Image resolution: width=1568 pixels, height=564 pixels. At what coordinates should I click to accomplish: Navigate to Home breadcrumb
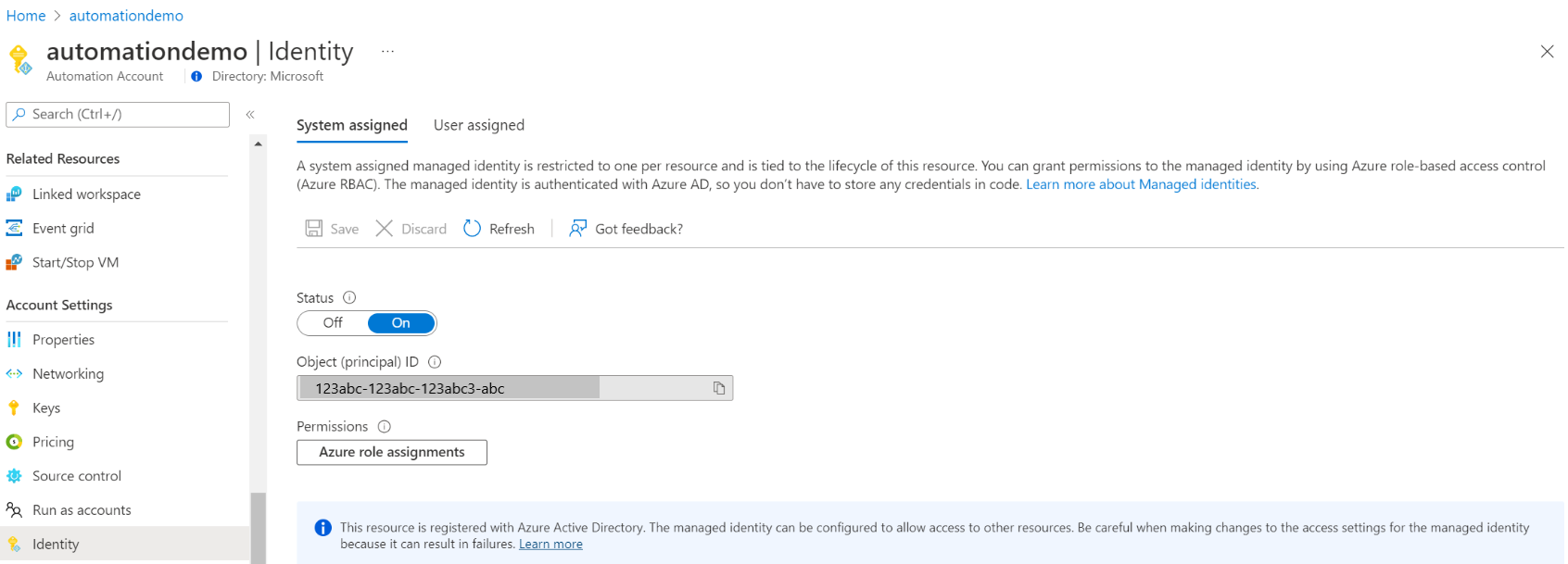pyautogui.click(x=26, y=16)
